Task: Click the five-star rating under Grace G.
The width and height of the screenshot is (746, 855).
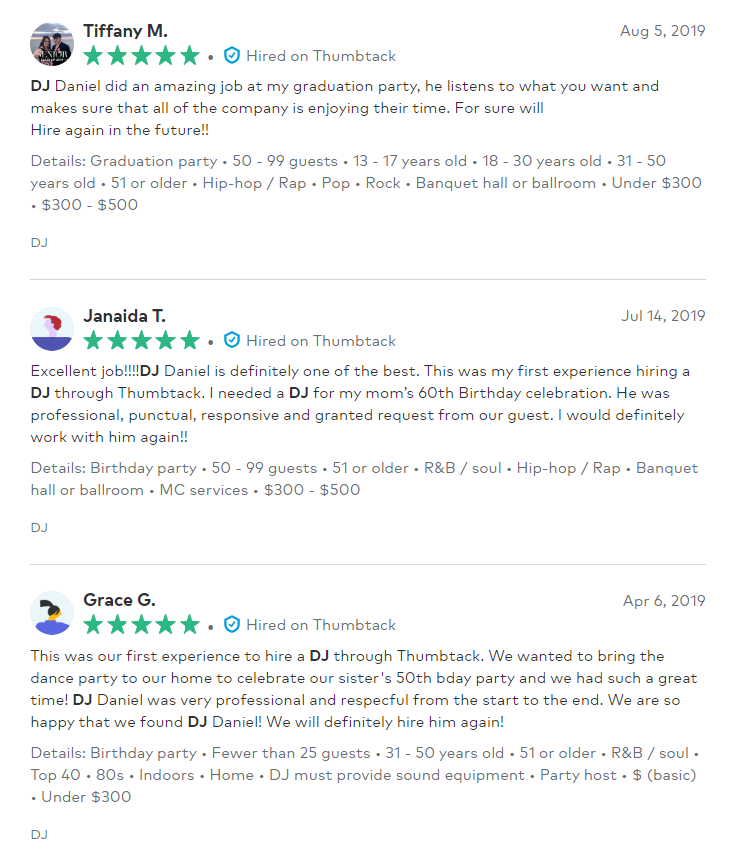Action: click(x=142, y=625)
